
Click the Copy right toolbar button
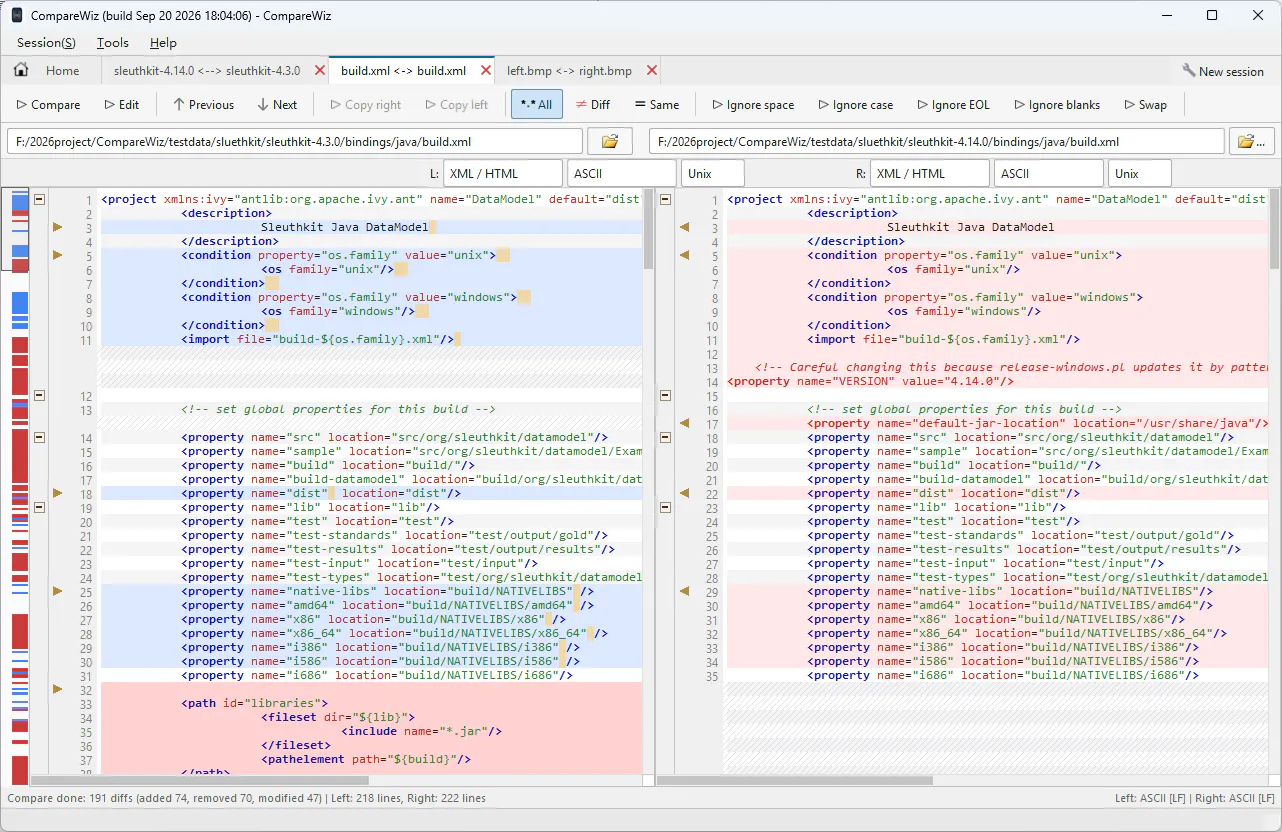pos(365,105)
